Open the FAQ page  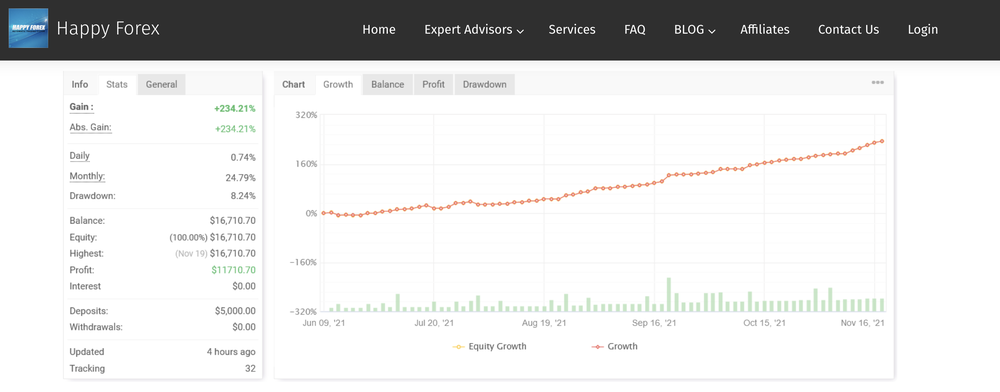pos(635,29)
